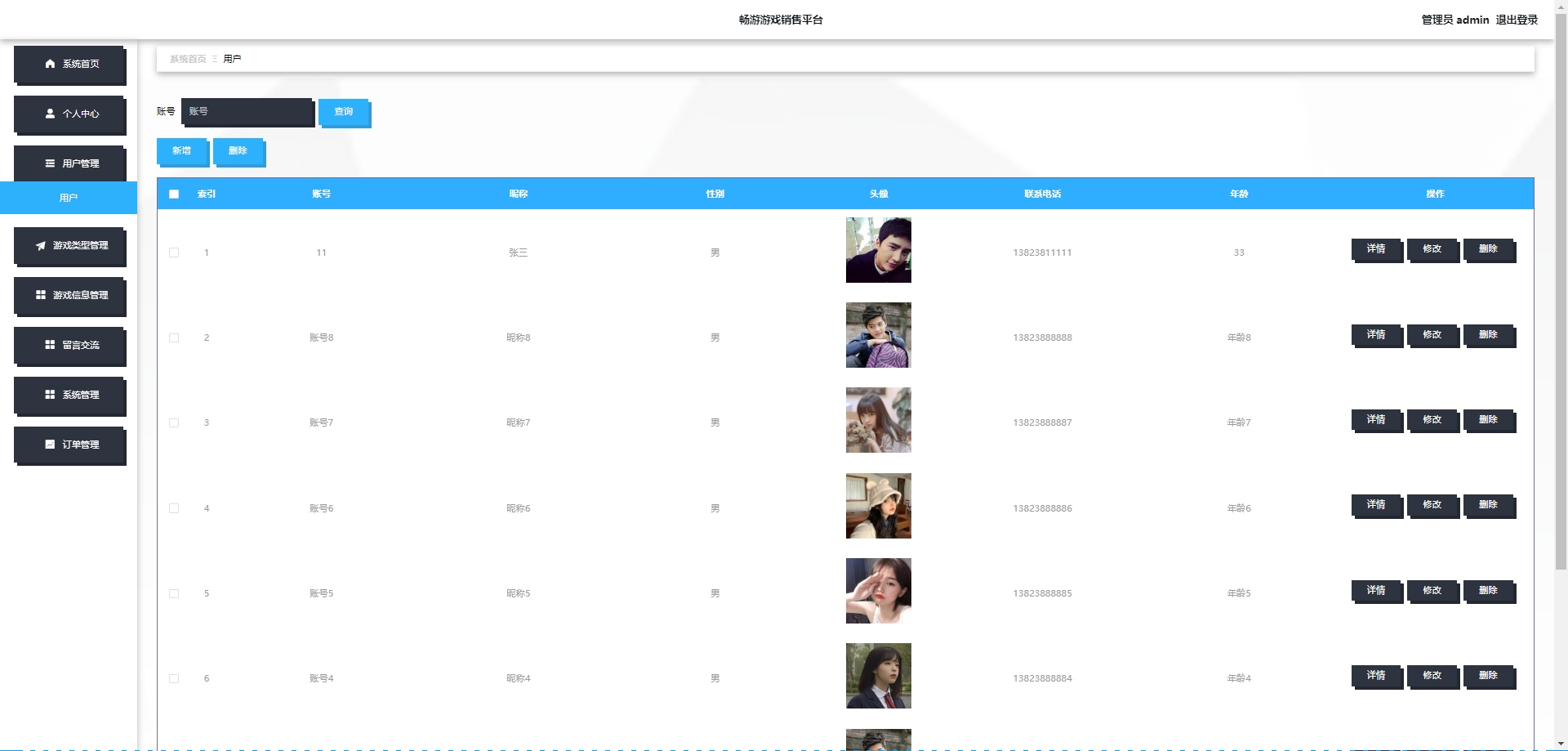Viewport: 1568px width, 751px height.
Task: Click 删除 for 账号6 row
Action: coord(1490,506)
